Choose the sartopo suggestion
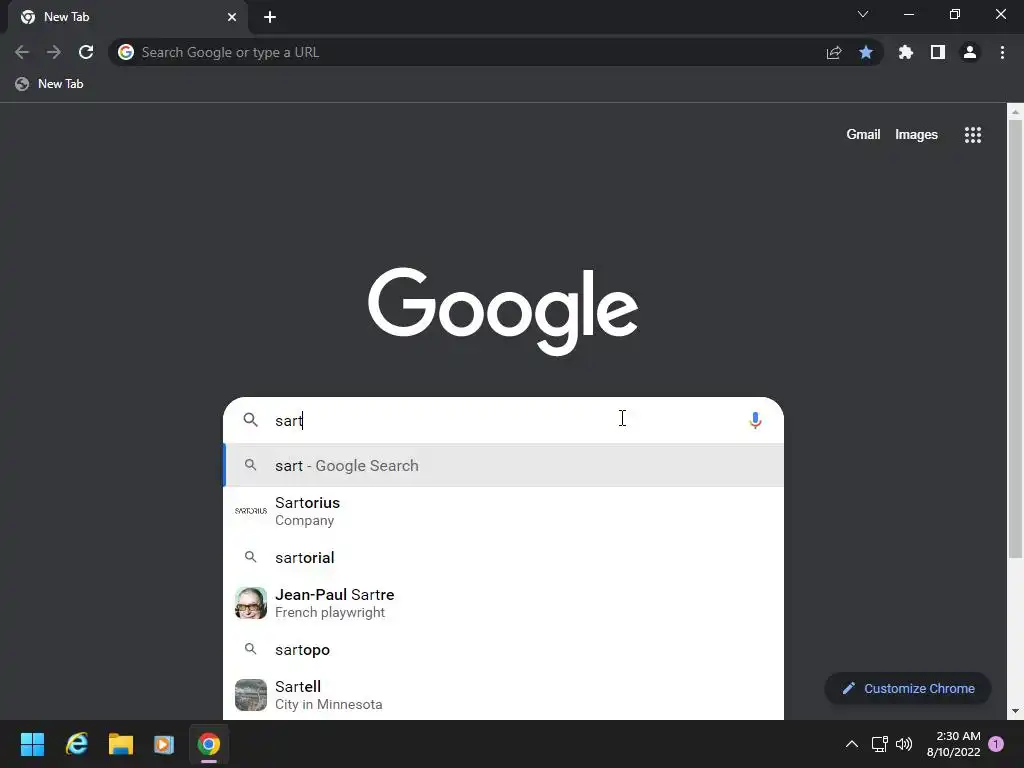 pyautogui.click(x=504, y=649)
